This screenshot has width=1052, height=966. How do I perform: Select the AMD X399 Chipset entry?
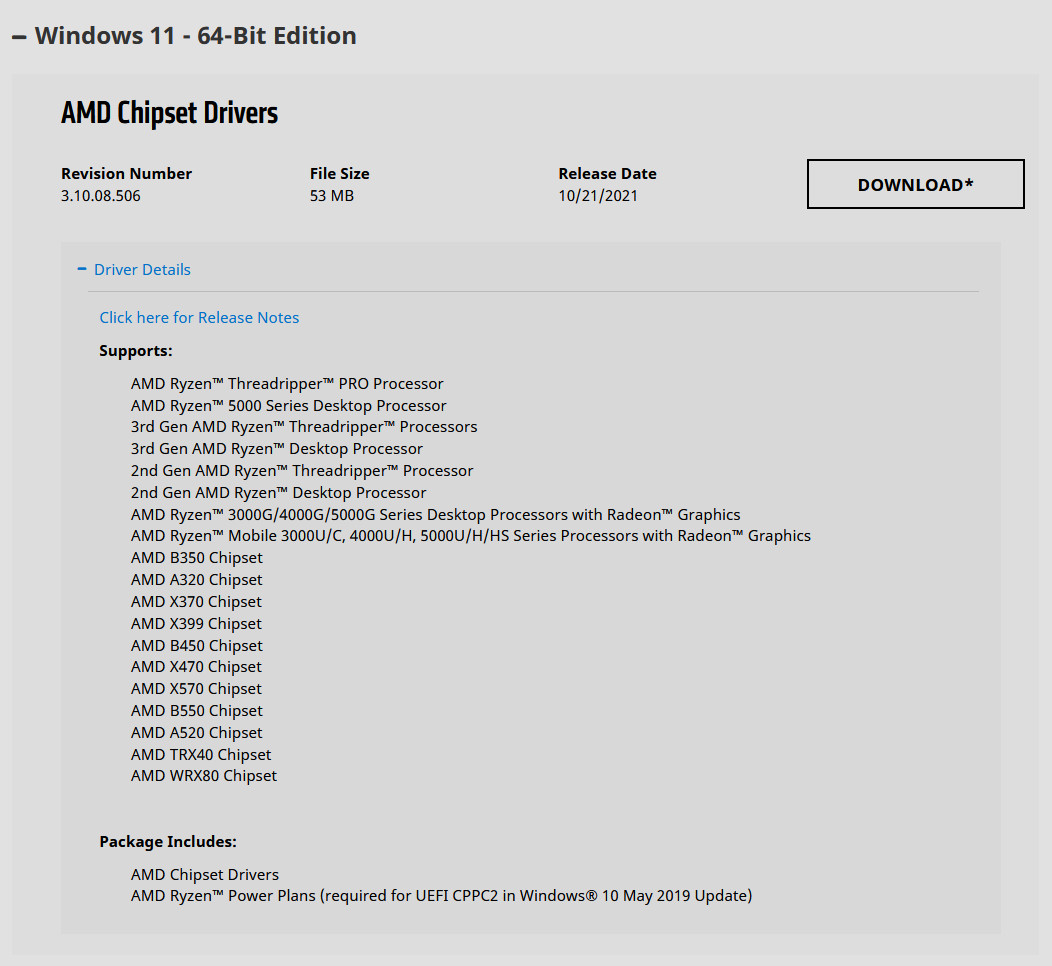coord(196,624)
